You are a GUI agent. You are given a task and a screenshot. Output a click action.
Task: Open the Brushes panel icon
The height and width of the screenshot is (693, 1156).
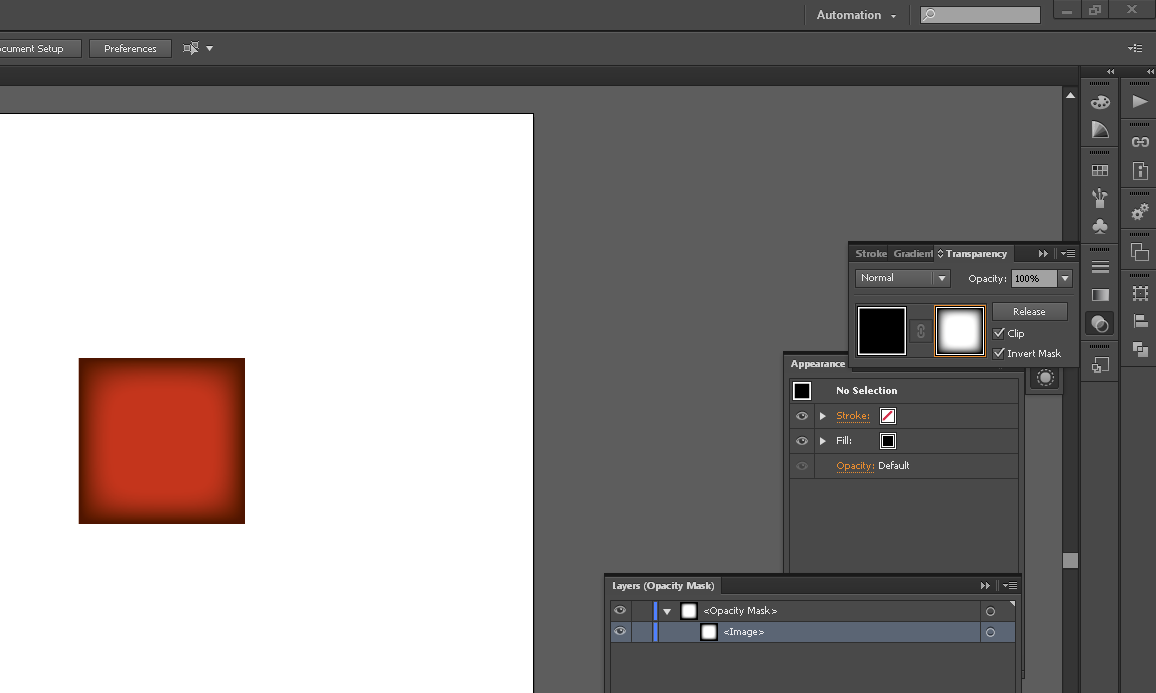point(1100,197)
